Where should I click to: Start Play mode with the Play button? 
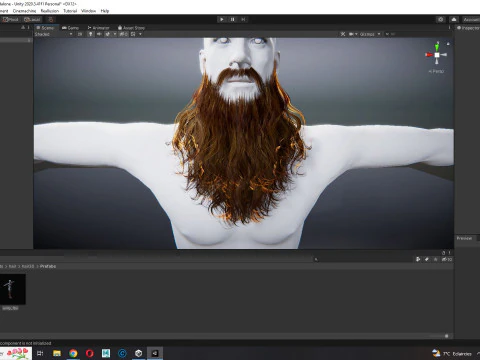click(x=222, y=19)
